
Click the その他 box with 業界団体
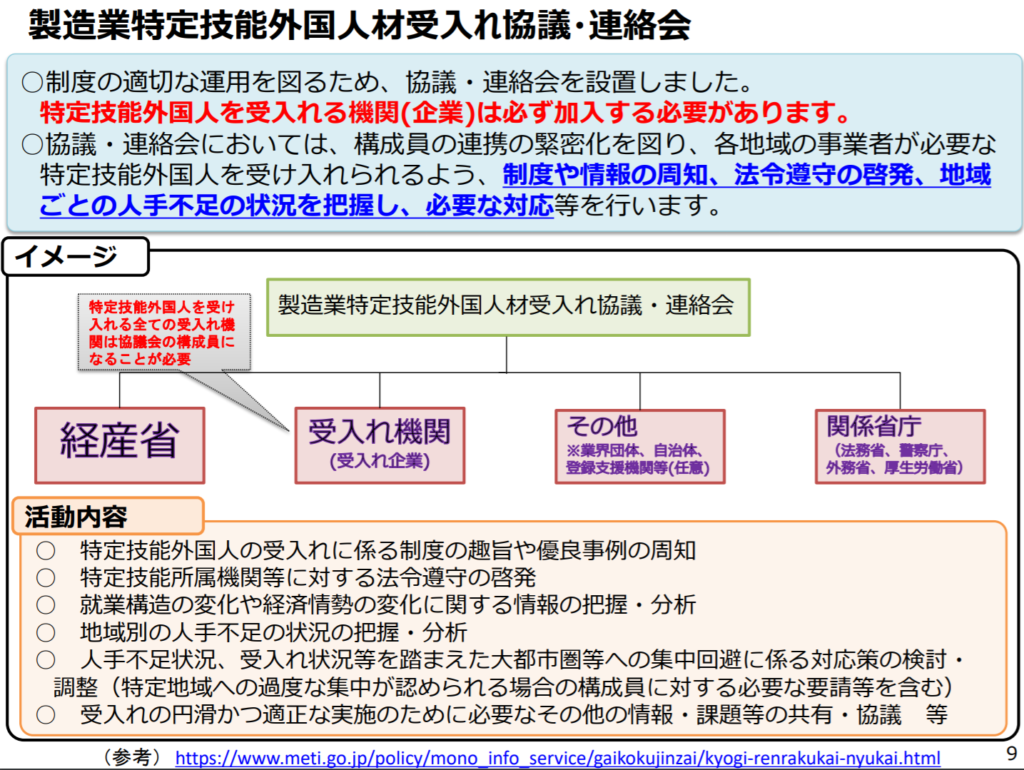click(x=640, y=447)
